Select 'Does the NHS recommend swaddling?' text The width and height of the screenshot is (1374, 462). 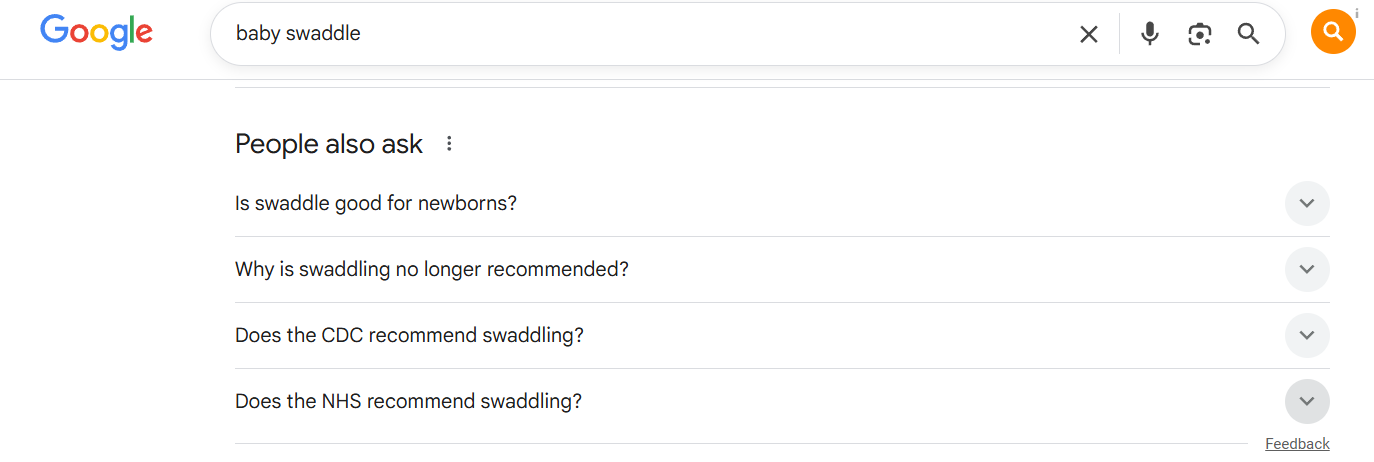point(408,402)
